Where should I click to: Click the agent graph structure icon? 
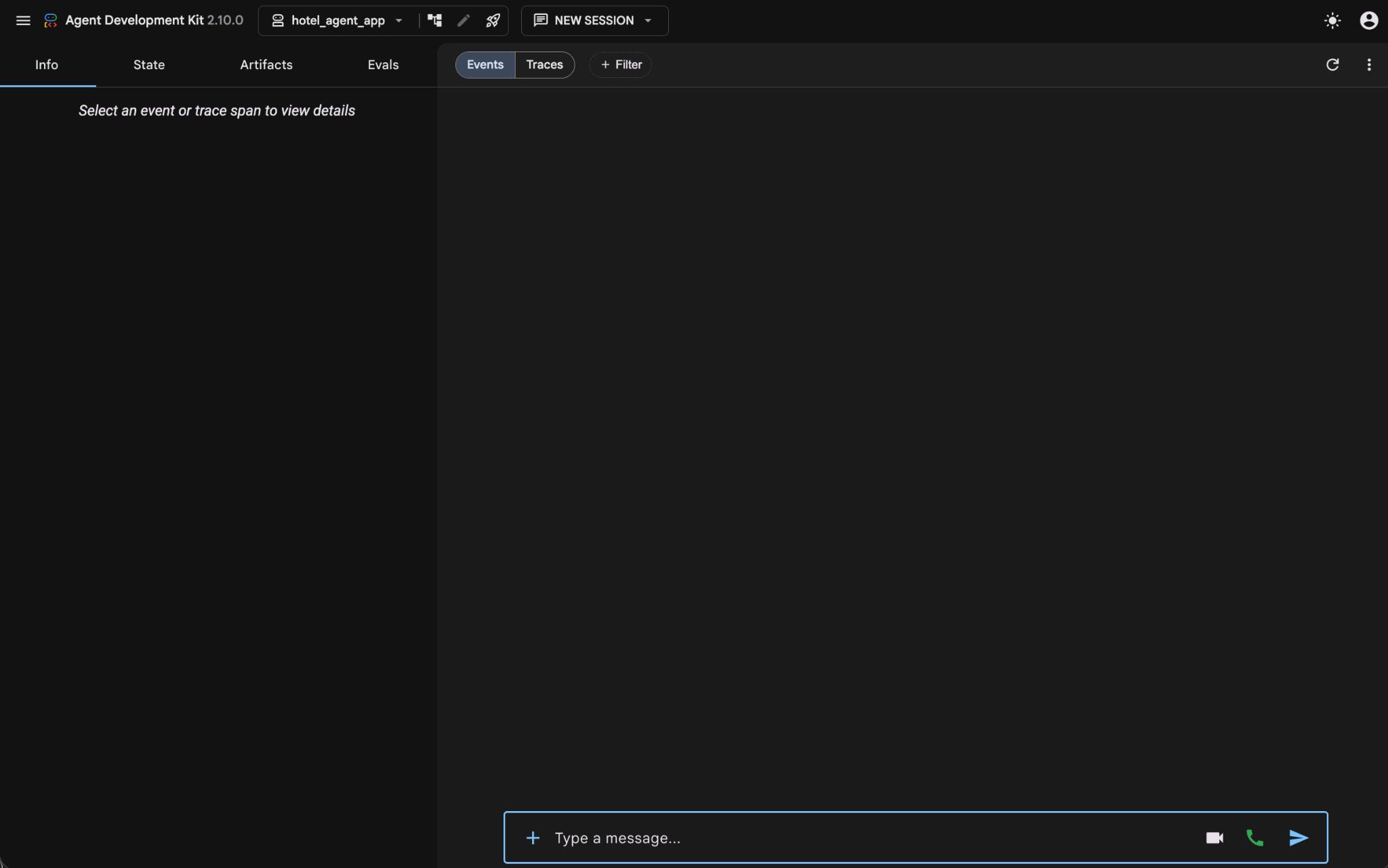(x=434, y=20)
